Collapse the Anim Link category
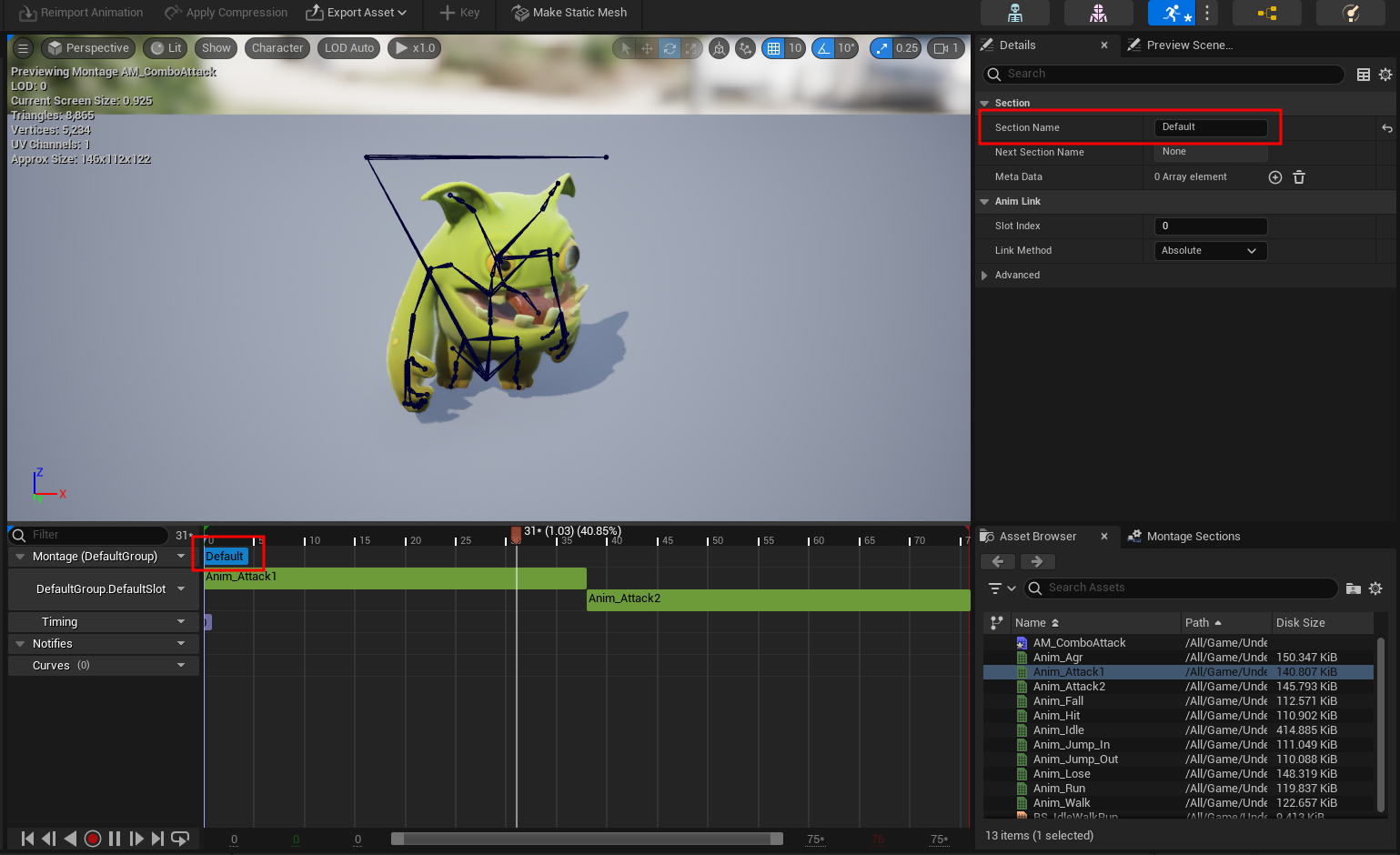The width and height of the screenshot is (1400, 855). [x=984, y=202]
